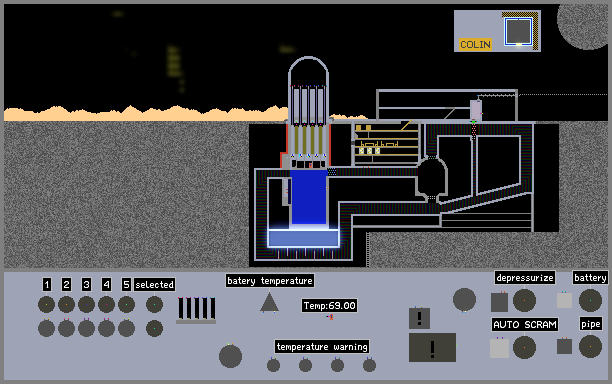Screen dimensions: 612x384
Task: Click the first temperature warning light
Action: pos(273,365)
